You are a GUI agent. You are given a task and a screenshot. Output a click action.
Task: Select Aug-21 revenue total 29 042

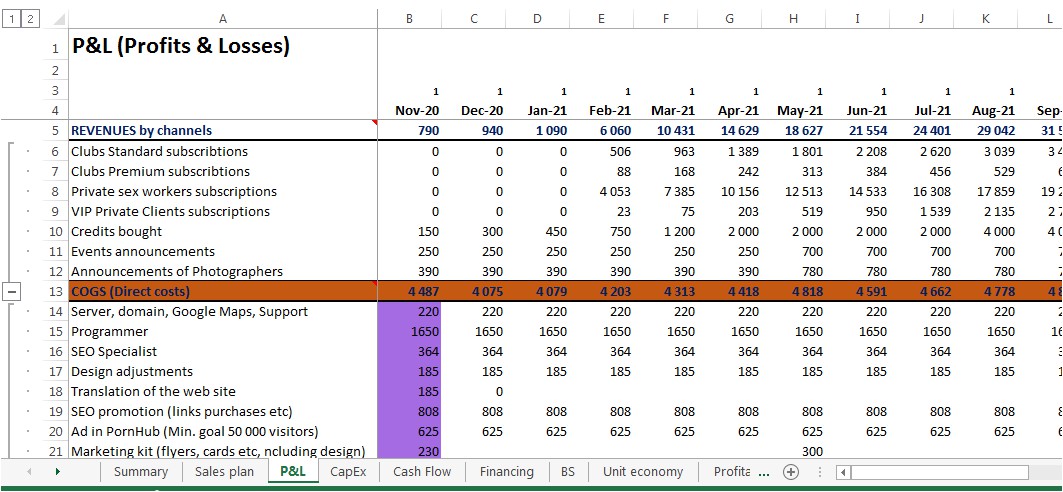(x=985, y=131)
